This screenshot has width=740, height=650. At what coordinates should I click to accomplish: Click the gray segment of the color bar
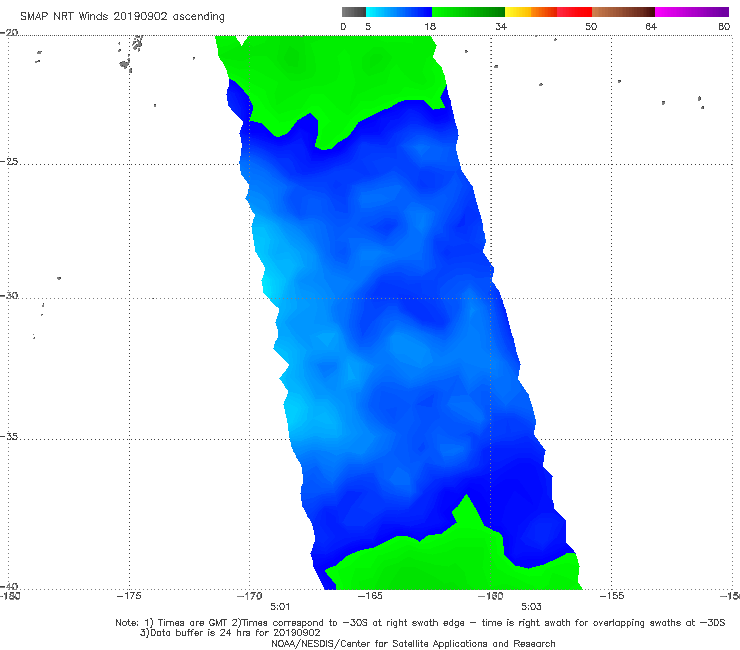[x=354, y=12]
